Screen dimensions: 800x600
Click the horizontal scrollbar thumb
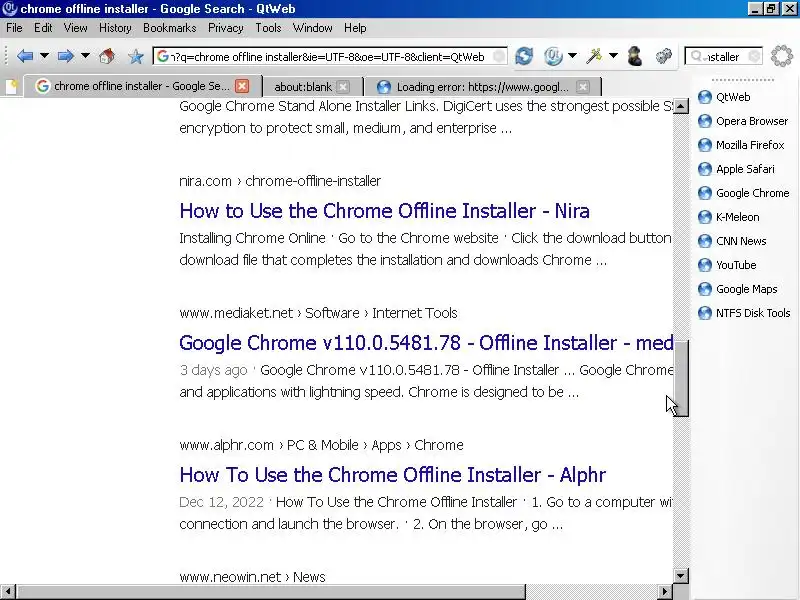270,592
